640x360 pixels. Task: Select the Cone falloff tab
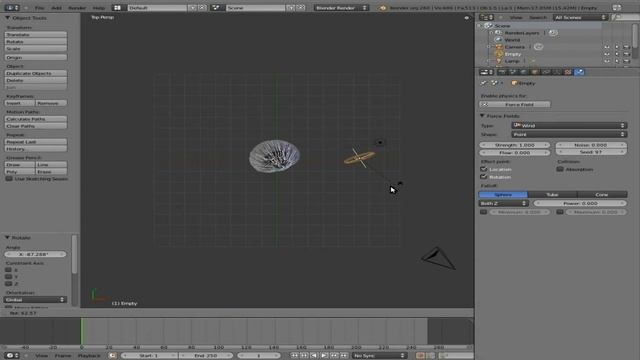[x=602, y=195]
